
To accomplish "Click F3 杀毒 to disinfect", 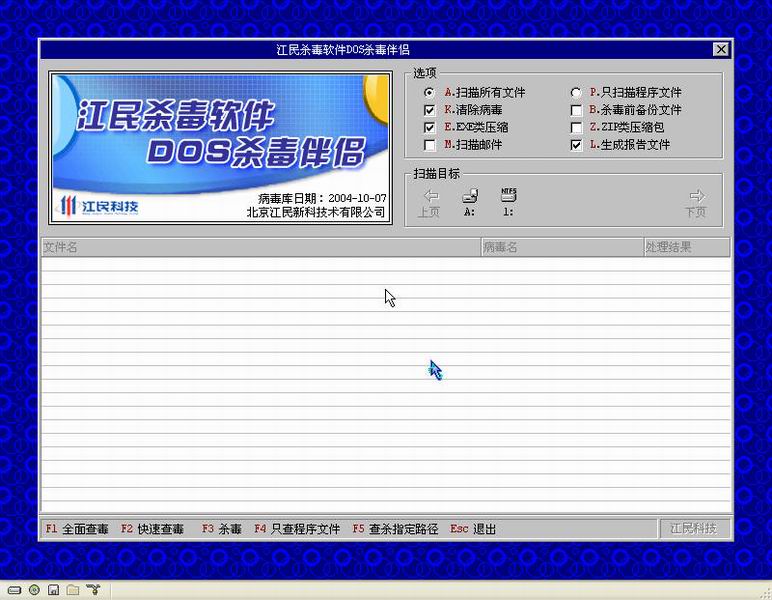I will [222, 529].
